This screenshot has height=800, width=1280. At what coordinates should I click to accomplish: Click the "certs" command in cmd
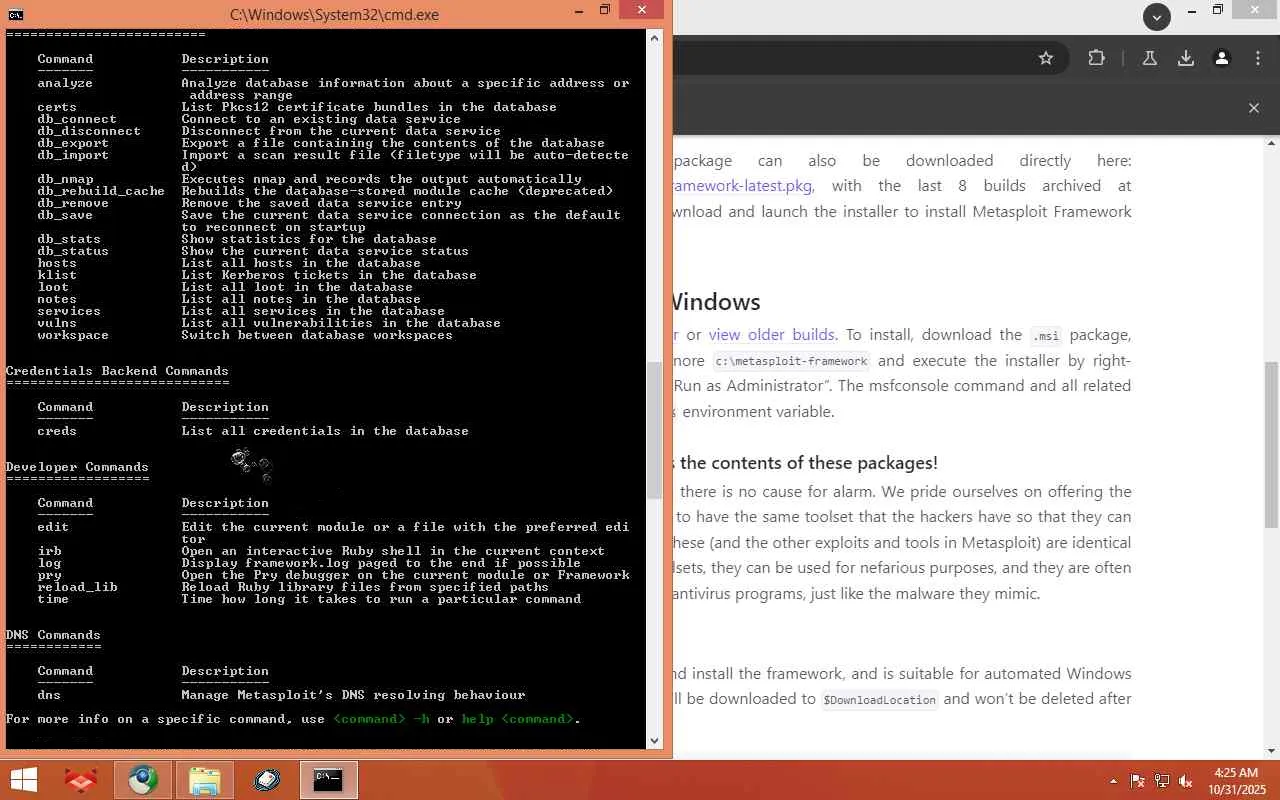pyautogui.click(x=57, y=107)
